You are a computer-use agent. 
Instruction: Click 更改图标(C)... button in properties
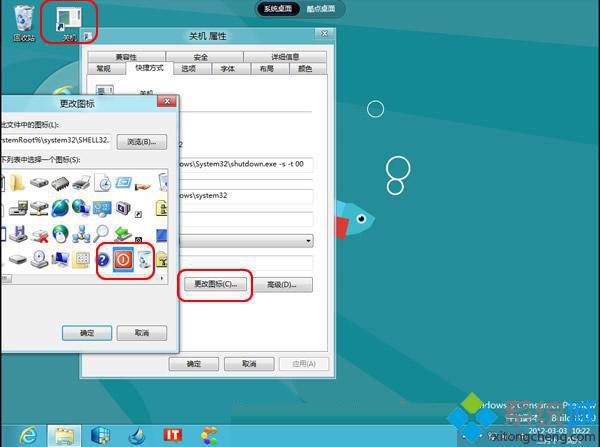point(215,284)
